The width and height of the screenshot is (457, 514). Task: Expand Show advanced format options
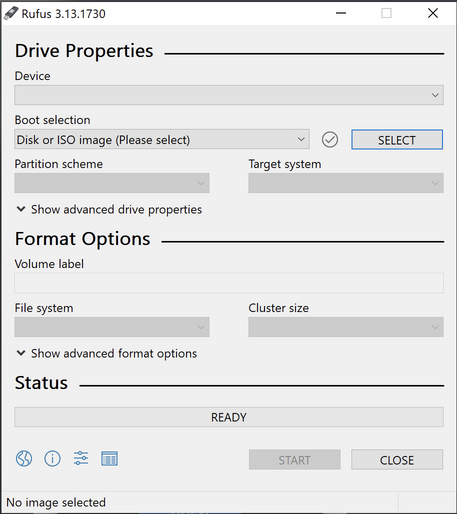point(107,354)
